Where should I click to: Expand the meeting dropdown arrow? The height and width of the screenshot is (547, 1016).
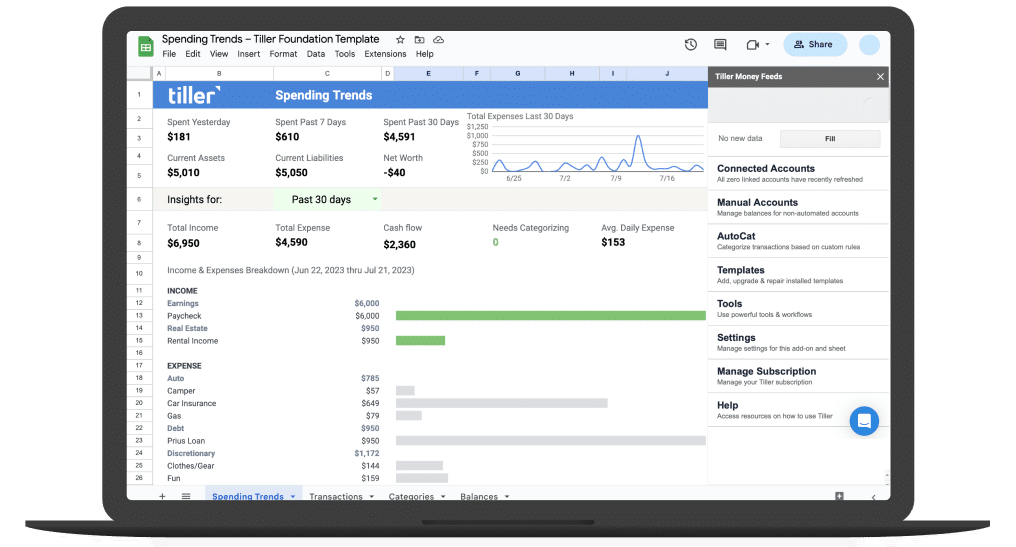tap(767, 45)
